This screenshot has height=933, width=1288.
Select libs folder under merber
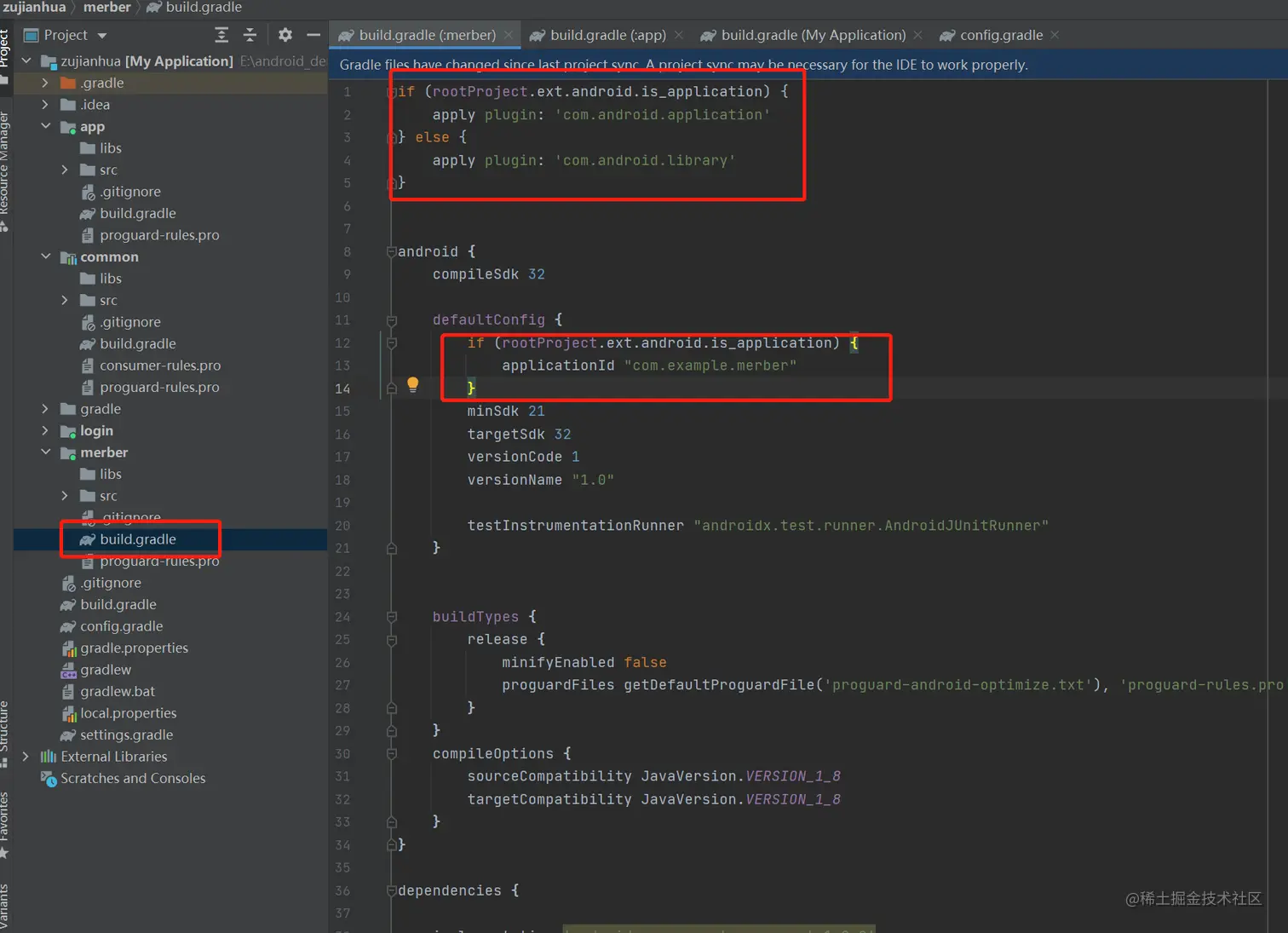[x=101, y=474]
